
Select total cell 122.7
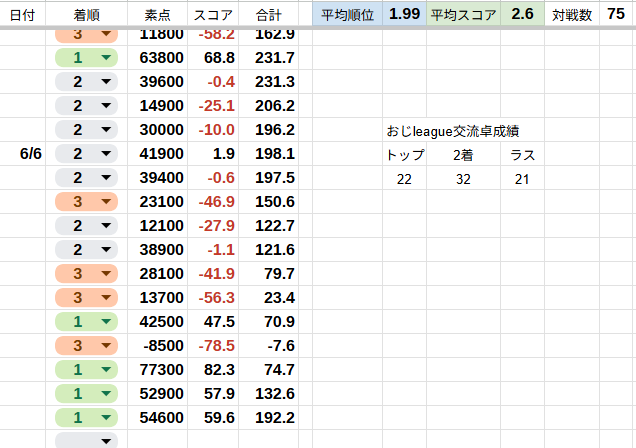(269, 225)
